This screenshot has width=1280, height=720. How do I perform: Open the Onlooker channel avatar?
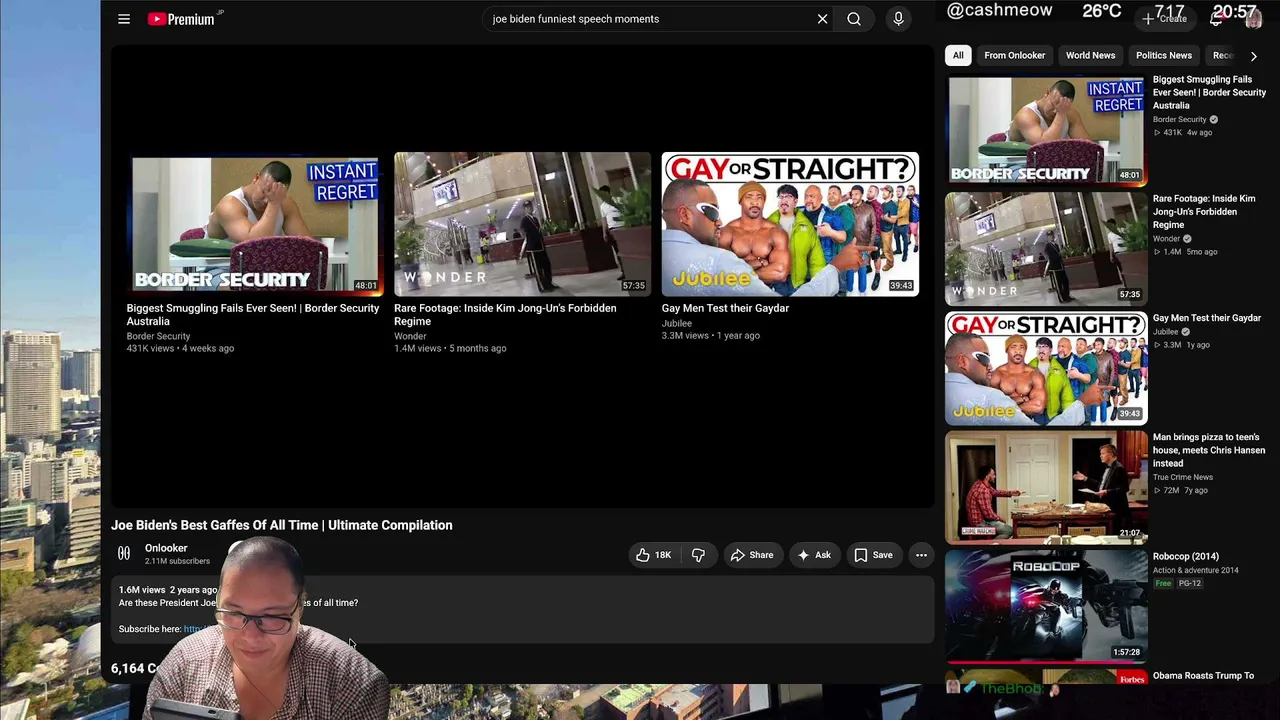tap(124, 553)
